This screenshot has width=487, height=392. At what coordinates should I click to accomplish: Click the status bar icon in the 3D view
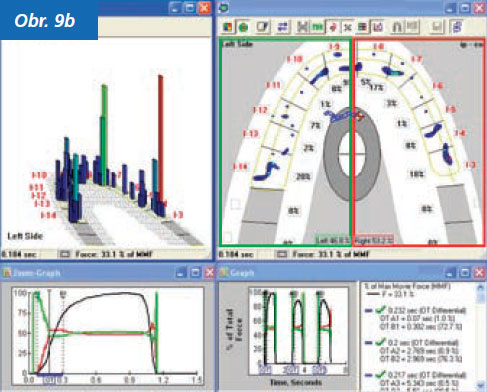(x=64, y=255)
